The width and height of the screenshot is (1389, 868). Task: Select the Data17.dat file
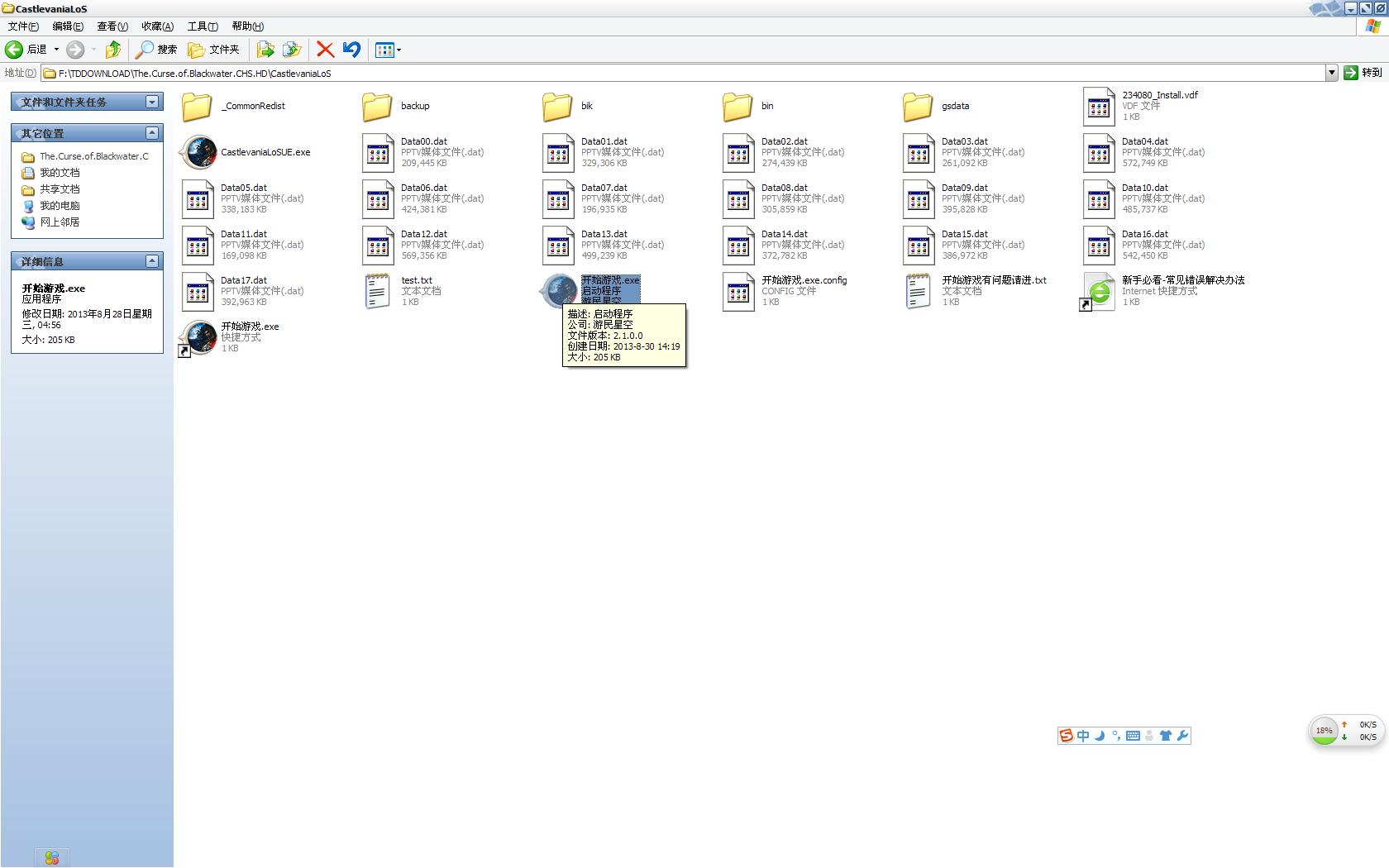(242, 291)
